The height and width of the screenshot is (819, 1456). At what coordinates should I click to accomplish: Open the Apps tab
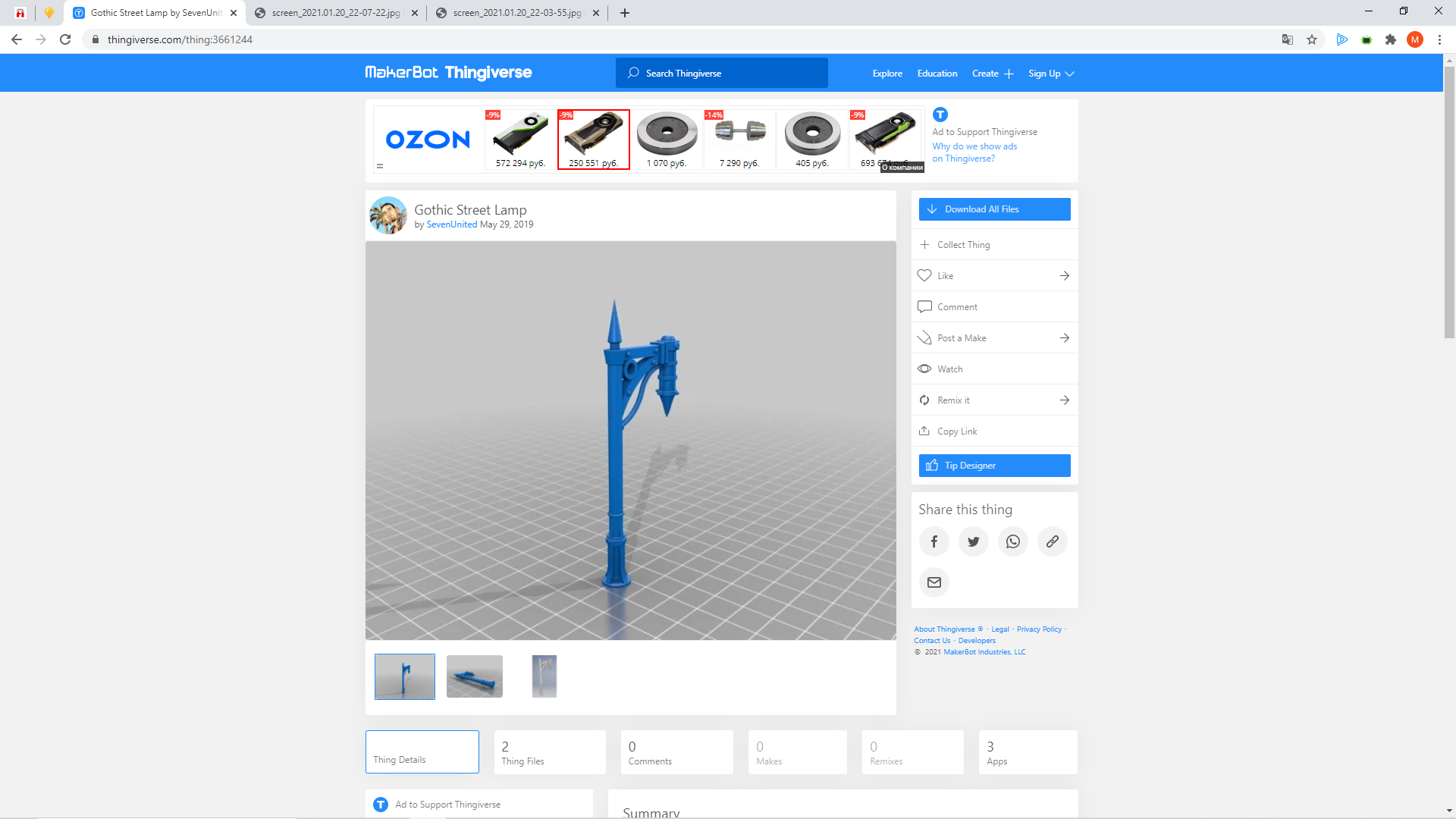1027,752
